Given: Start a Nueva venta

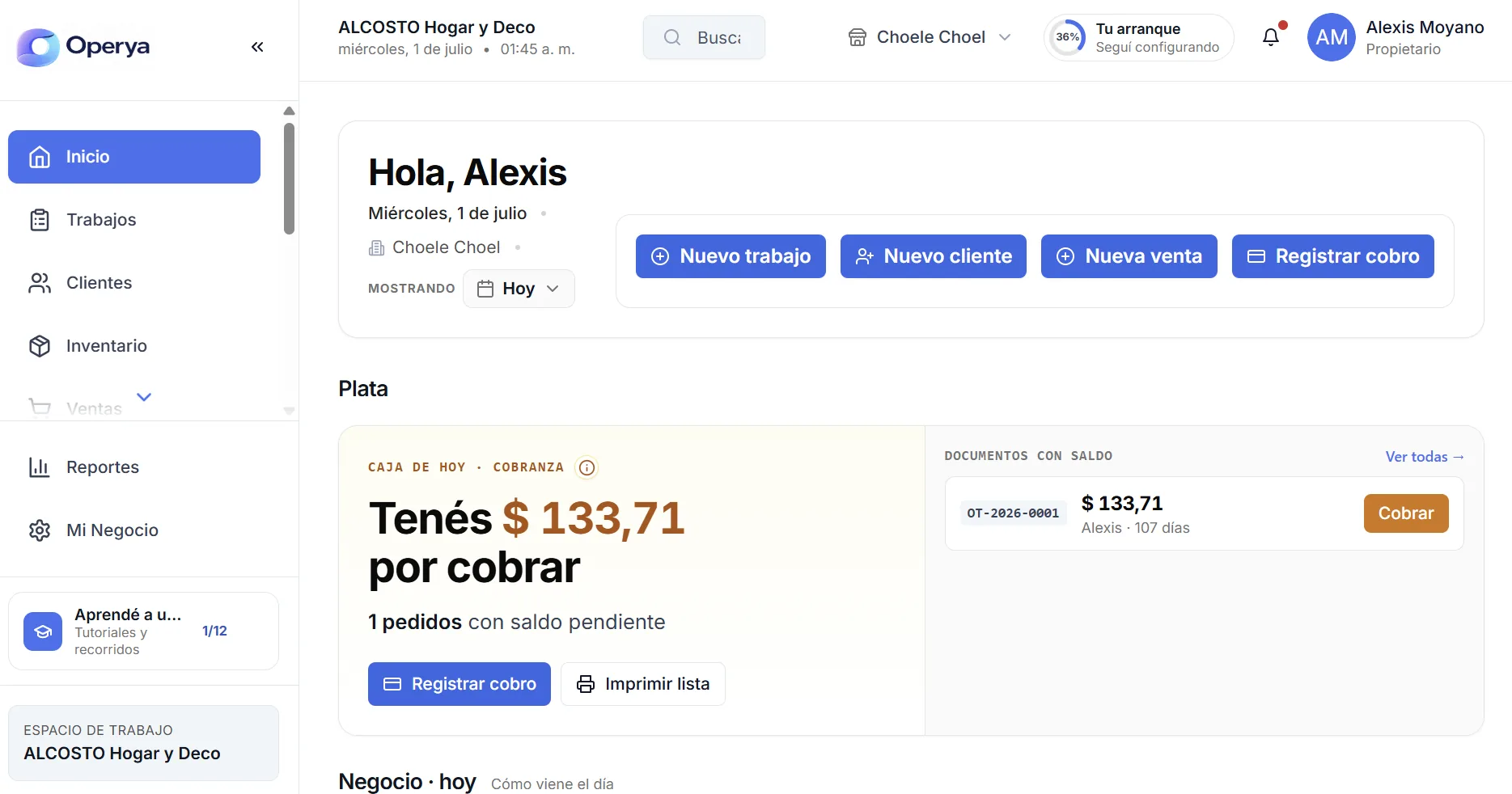Looking at the screenshot, I should pos(1129,256).
